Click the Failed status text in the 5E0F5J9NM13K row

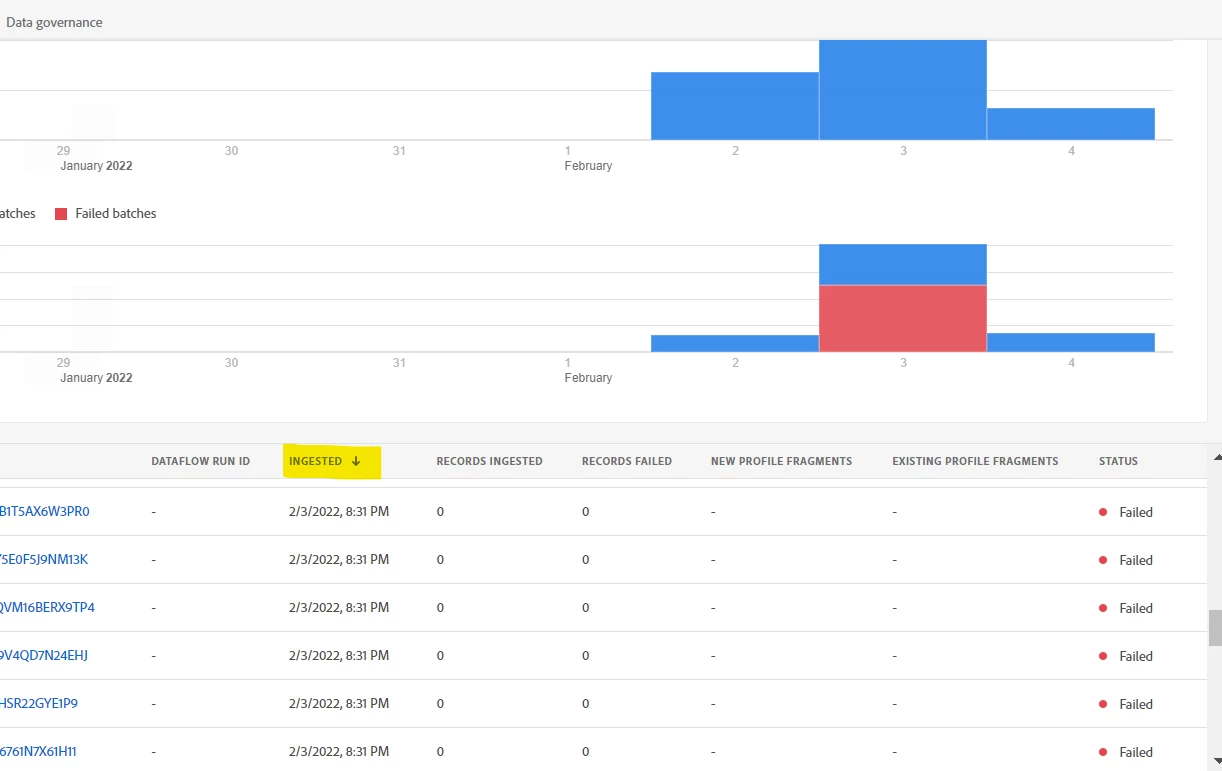pos(1136,560)
